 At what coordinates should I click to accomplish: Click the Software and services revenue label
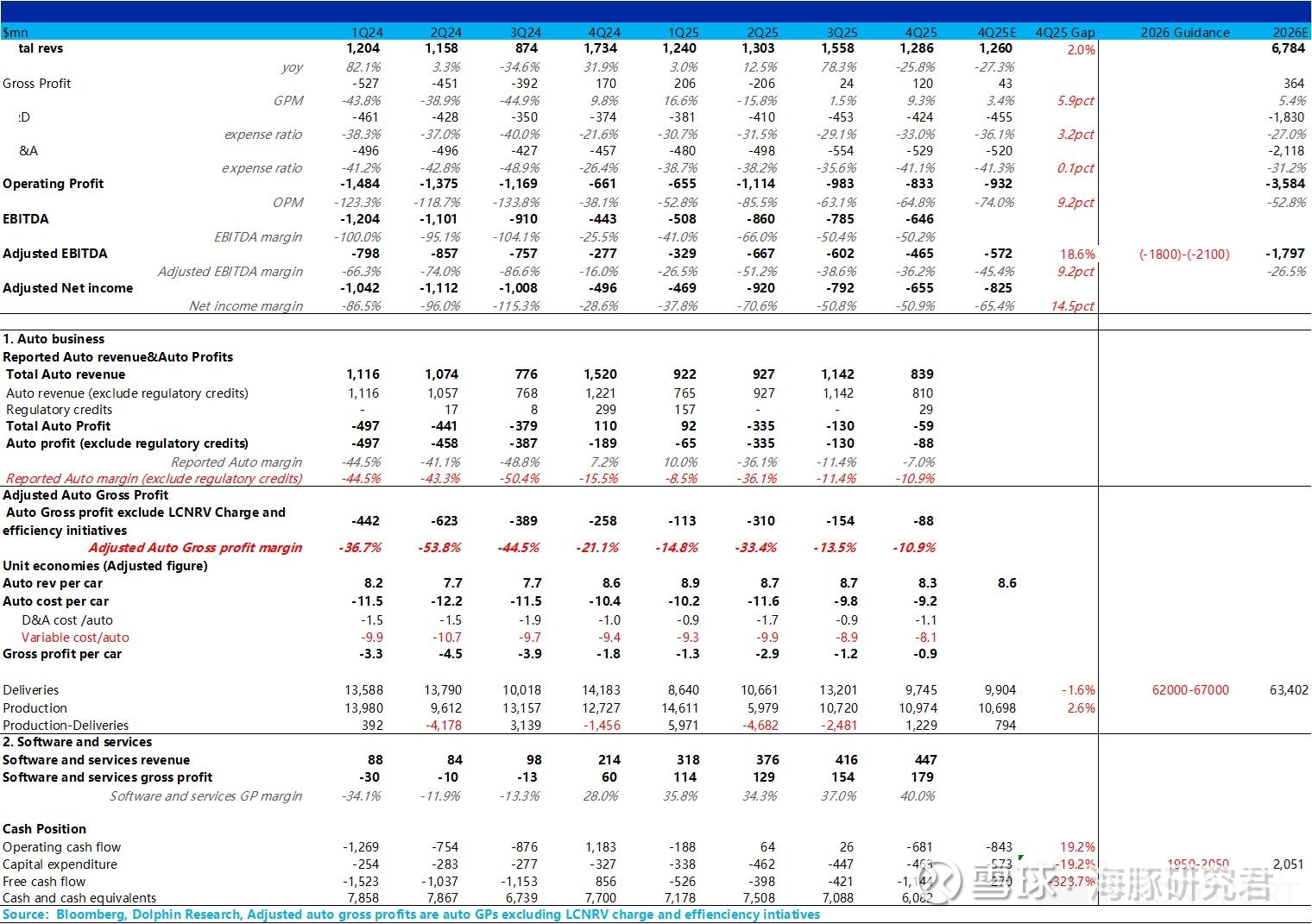pos(97,760)
